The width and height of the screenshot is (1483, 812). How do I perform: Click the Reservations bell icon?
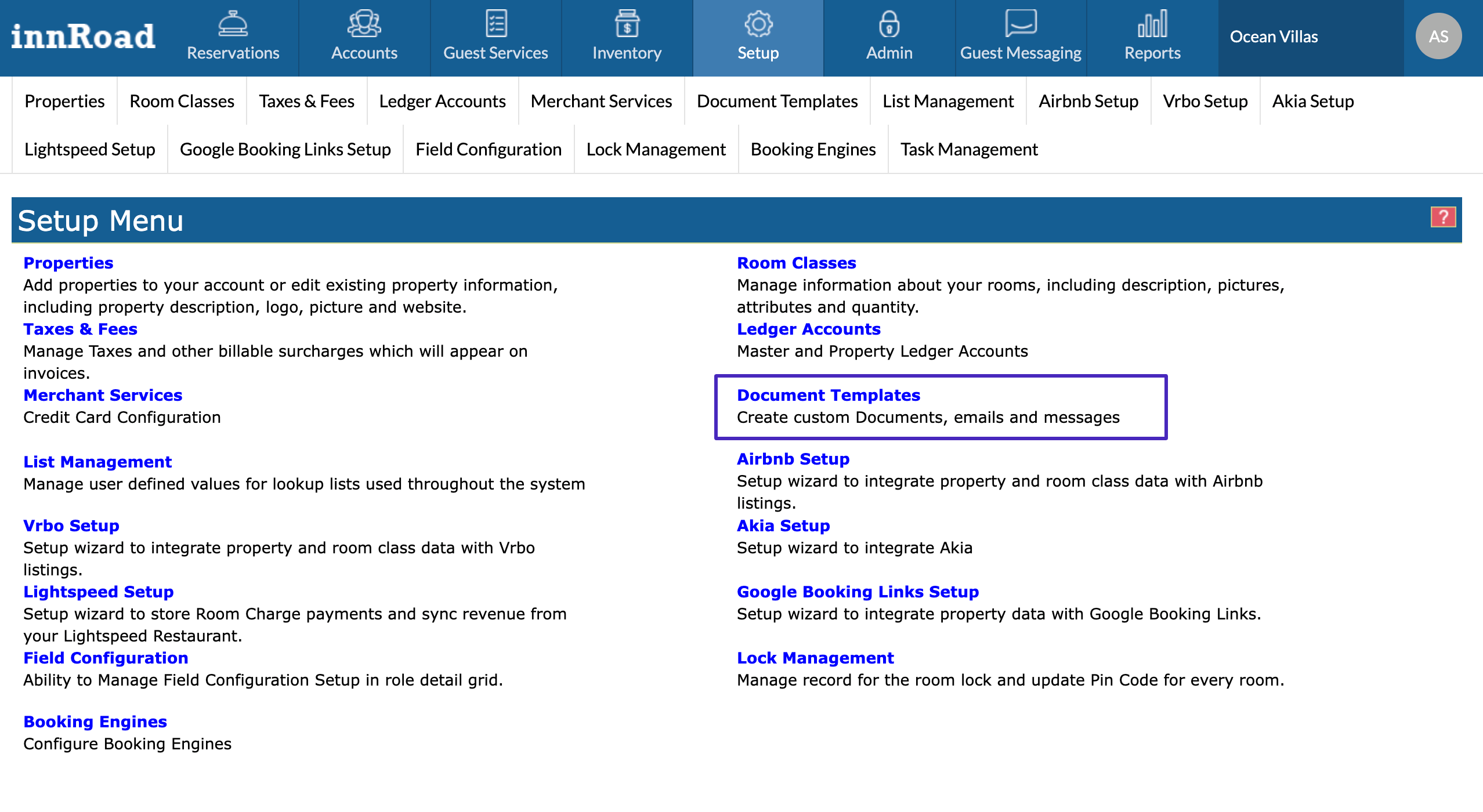tap(233, 24)
